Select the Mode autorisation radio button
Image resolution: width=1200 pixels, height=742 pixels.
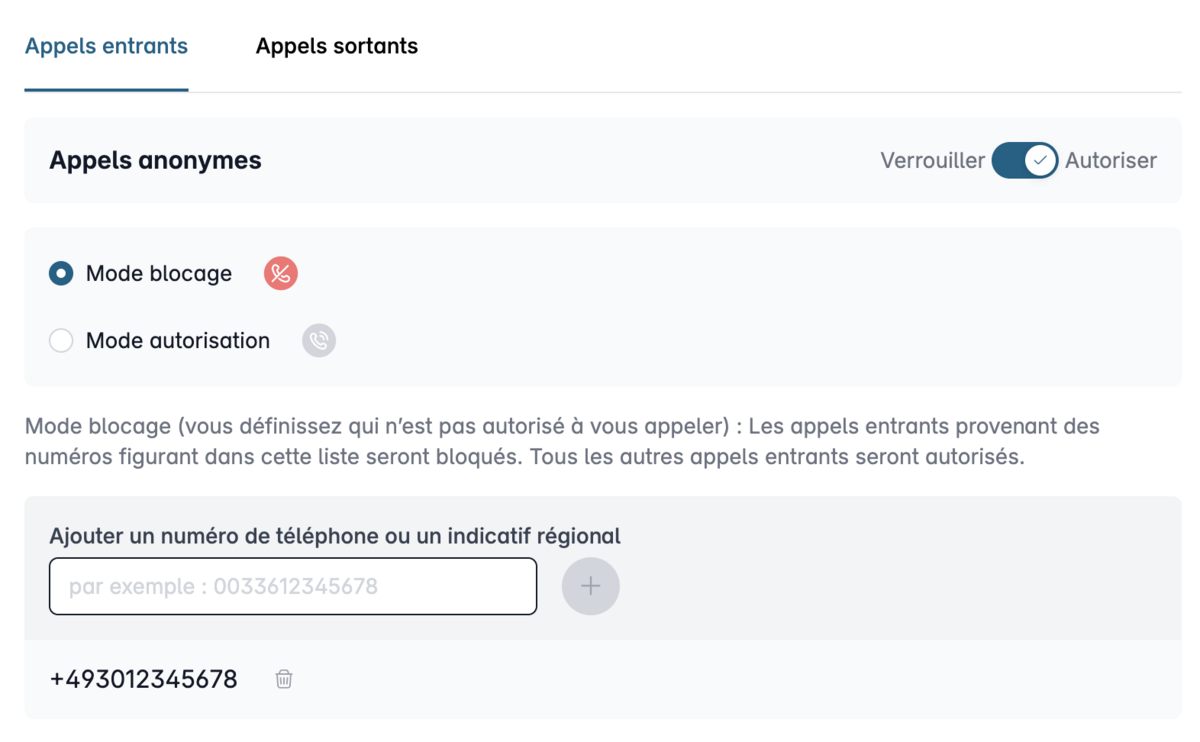[x=61, y=340]
